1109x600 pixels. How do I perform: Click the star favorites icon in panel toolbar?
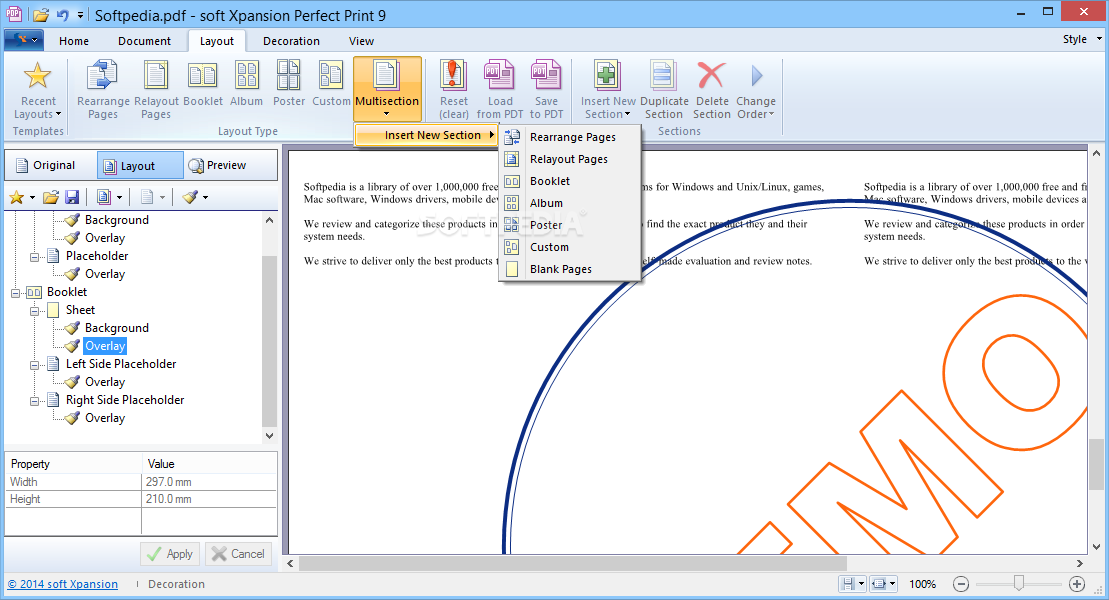[16, 197]
